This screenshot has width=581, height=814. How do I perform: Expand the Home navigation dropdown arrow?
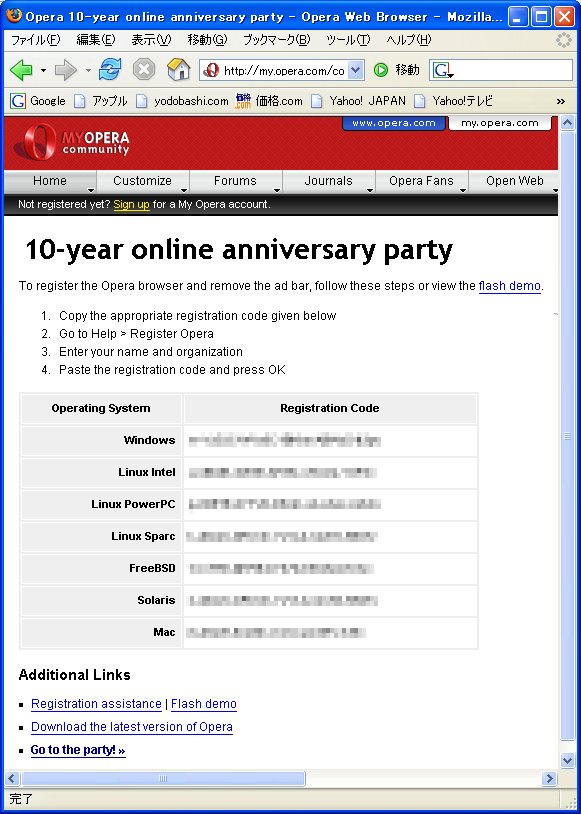91,189
